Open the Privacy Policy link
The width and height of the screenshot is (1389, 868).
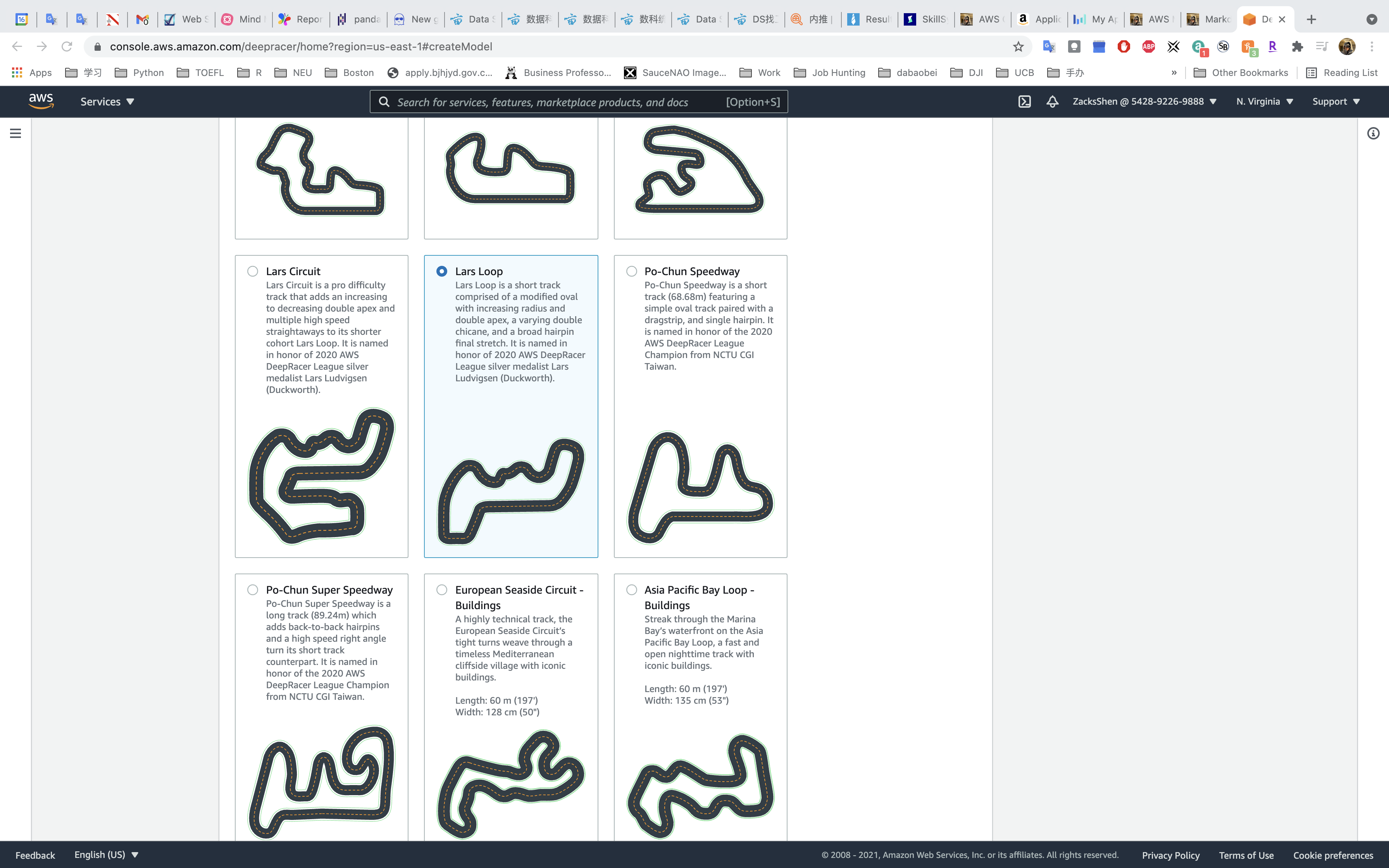(x=1170, y=855)
